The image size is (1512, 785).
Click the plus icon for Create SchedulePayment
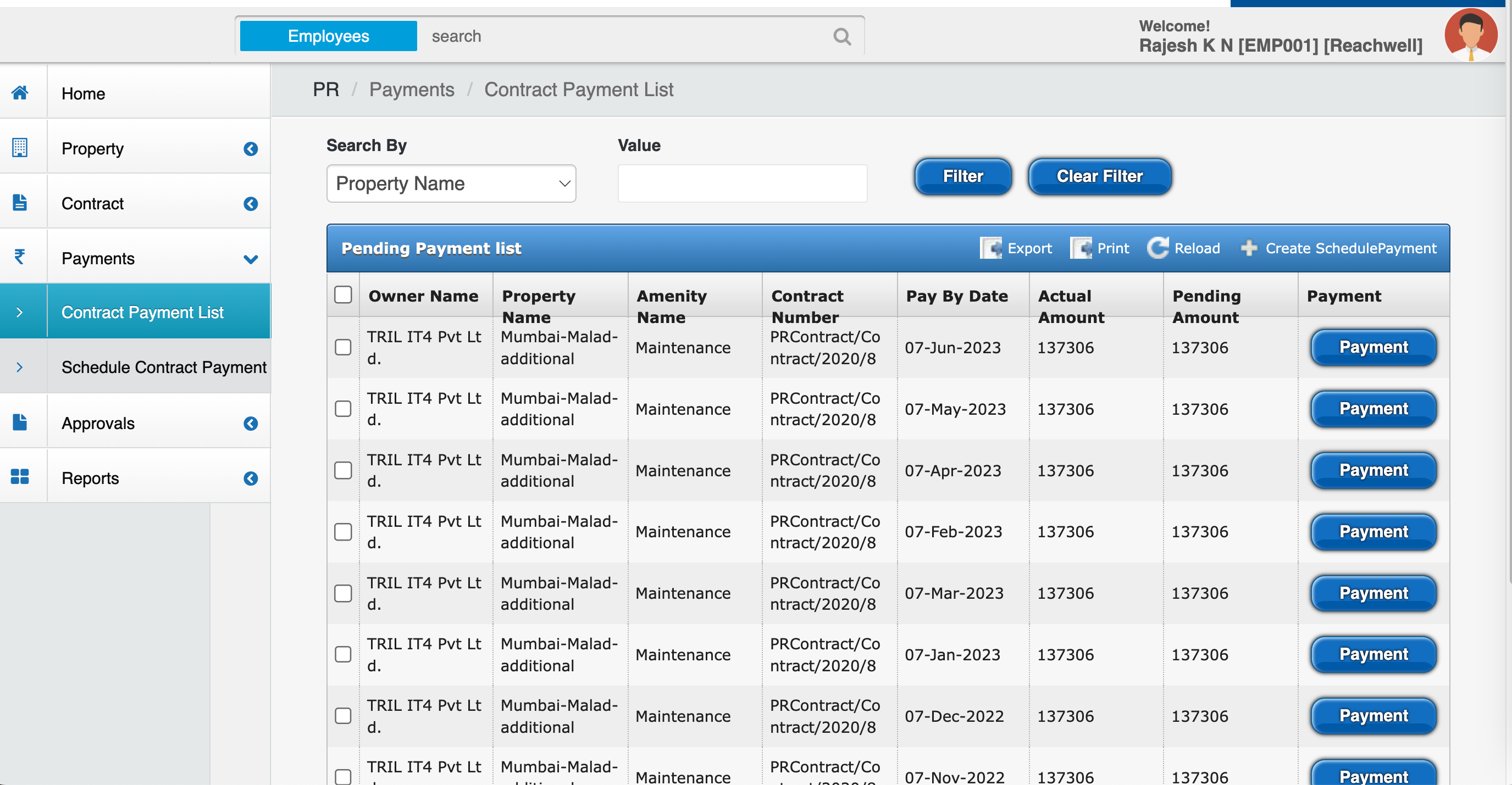(x=1248, y=248)
